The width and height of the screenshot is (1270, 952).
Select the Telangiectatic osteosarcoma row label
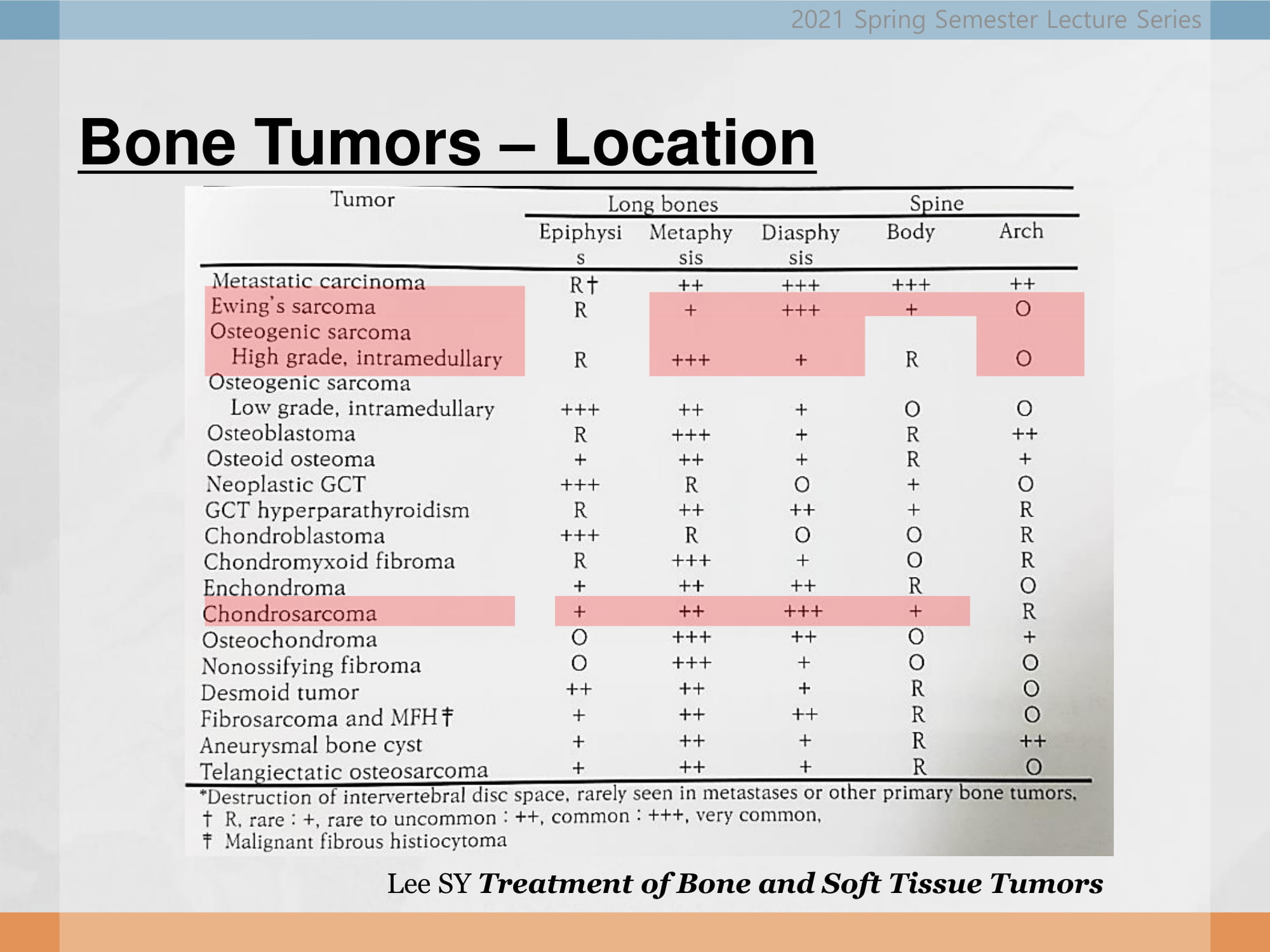point(344,770)
